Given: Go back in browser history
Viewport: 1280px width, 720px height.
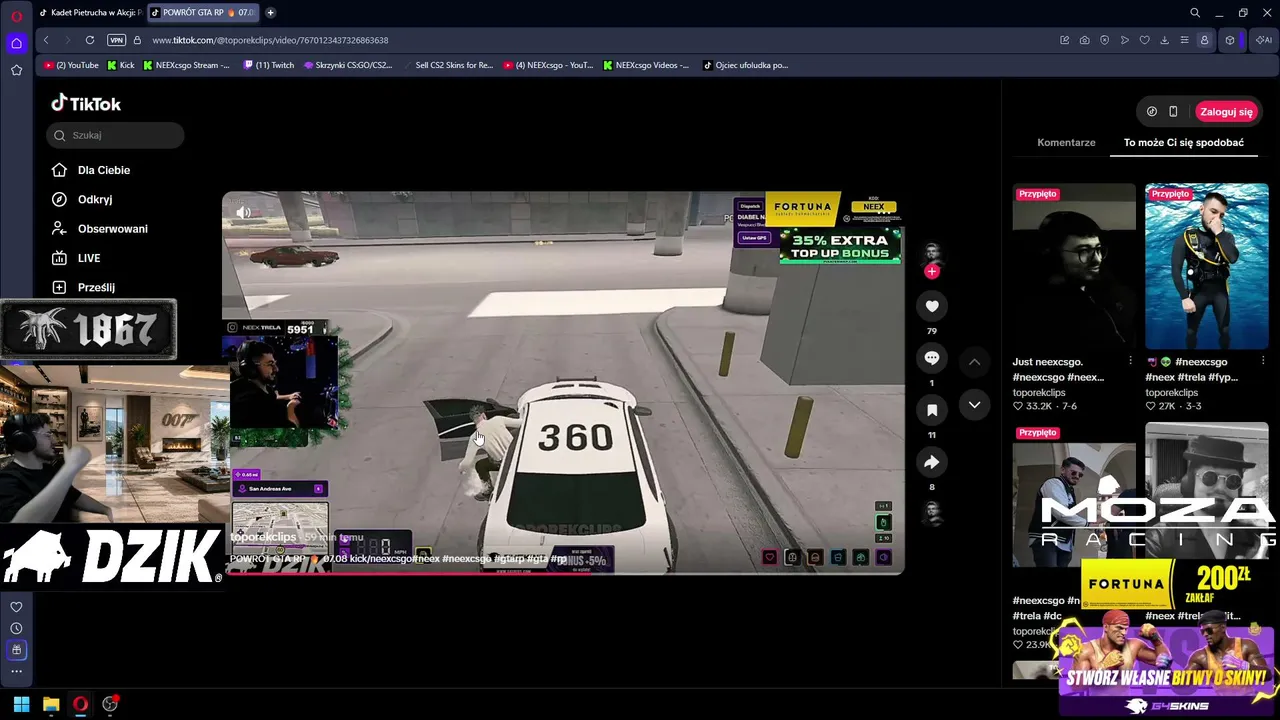Looking at the screenshot, I should (46, 40).
